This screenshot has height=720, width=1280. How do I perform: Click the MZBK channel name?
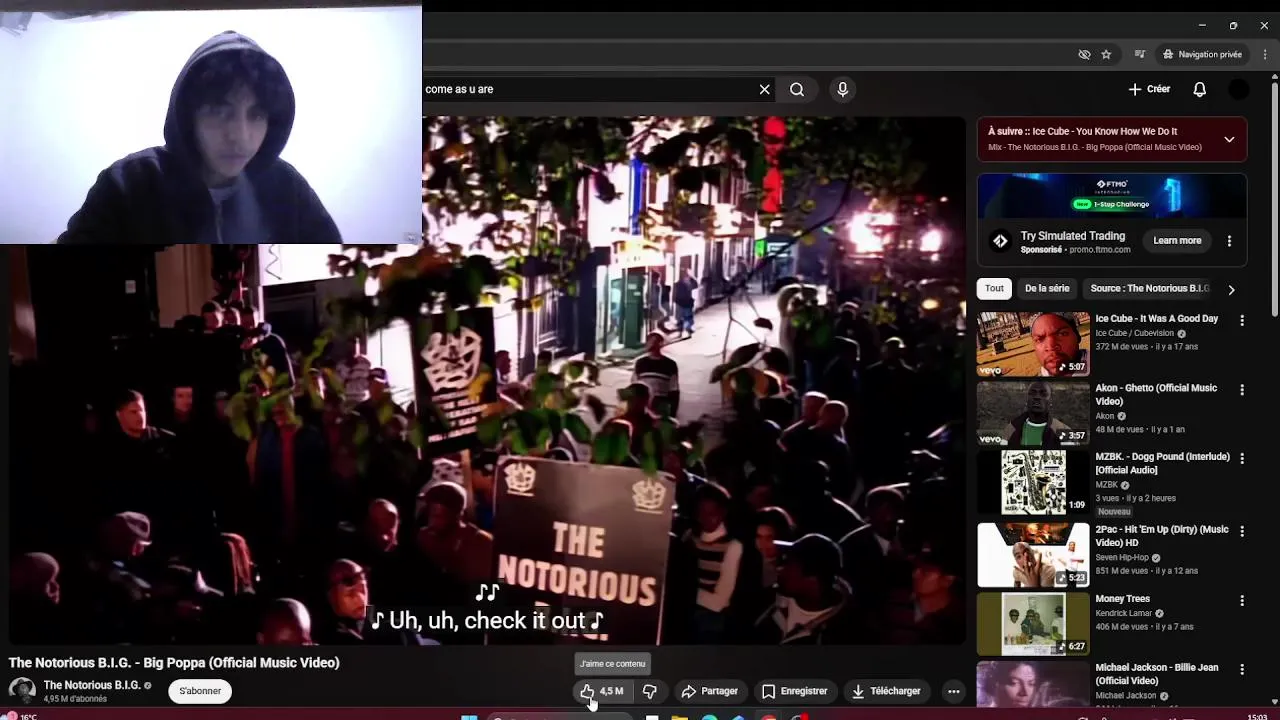(1105, 485)
